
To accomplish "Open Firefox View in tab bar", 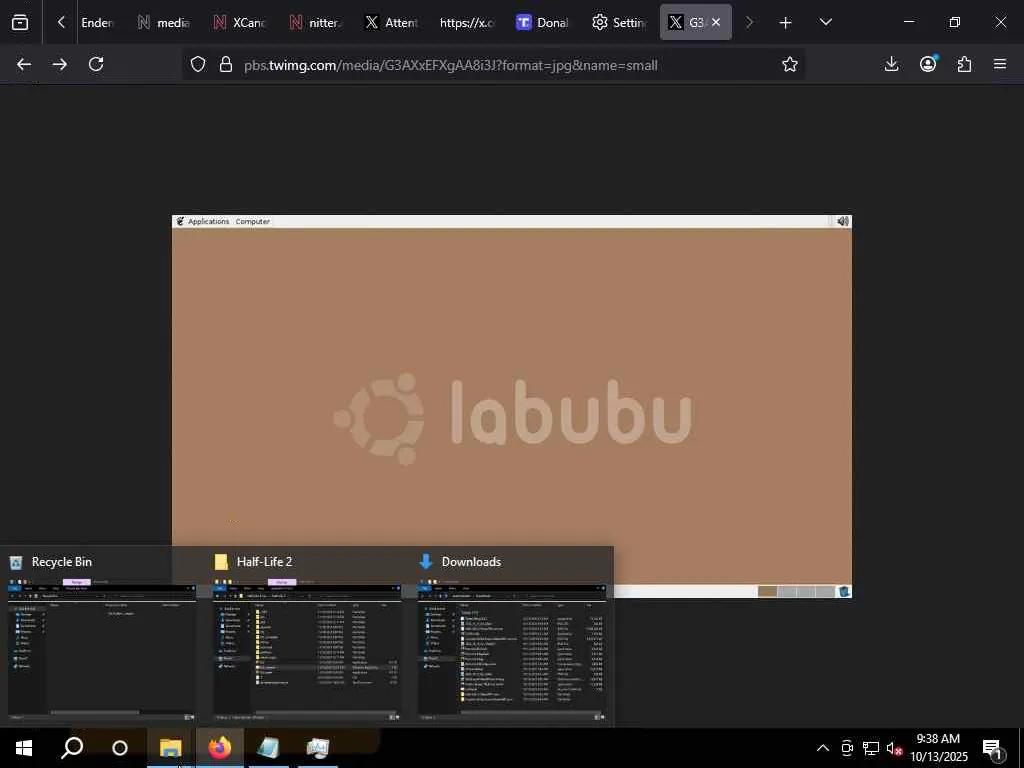I will (x=20, y=22).
